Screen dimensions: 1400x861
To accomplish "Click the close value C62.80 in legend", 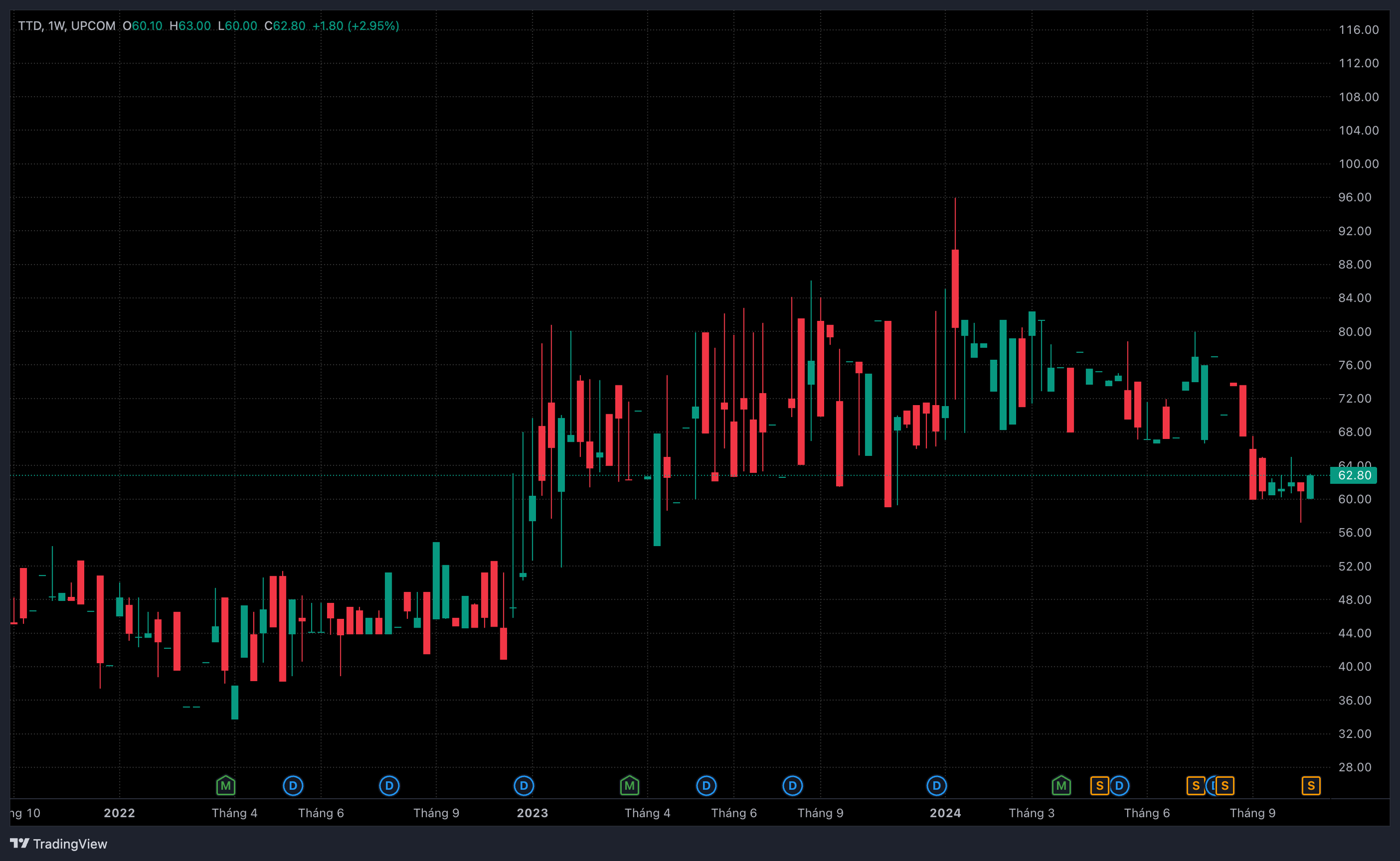I will (x=285, y=26).
